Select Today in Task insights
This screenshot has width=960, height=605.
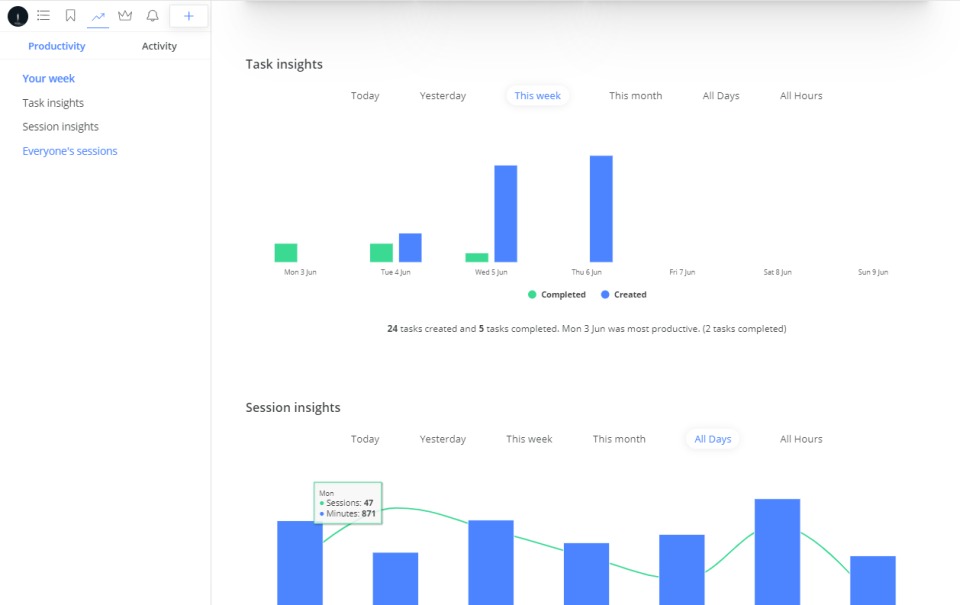(x=365, y=96)
